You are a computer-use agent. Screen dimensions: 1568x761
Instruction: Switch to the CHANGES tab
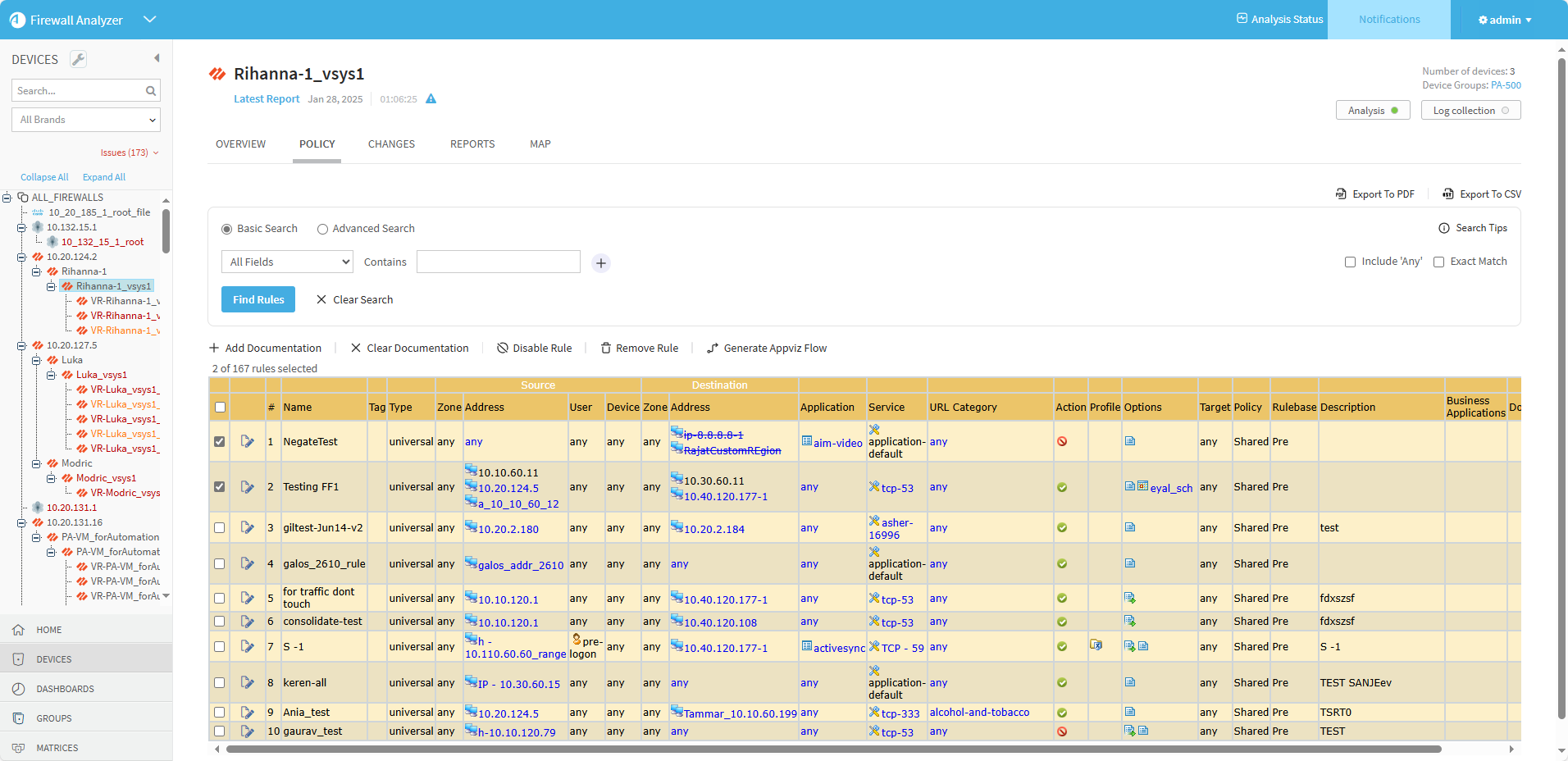tap(391, 144)
